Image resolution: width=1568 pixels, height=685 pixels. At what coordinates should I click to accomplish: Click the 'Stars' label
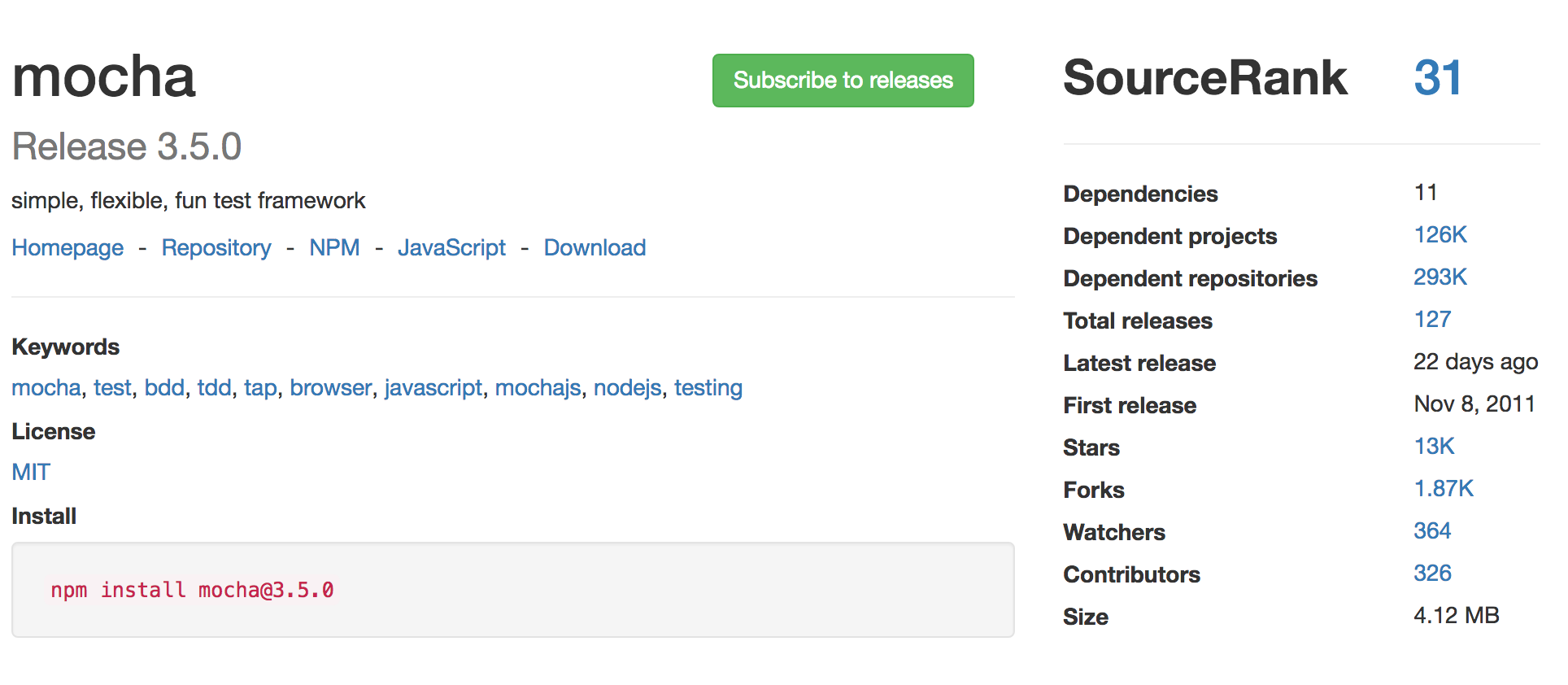tap(1091, 447)
